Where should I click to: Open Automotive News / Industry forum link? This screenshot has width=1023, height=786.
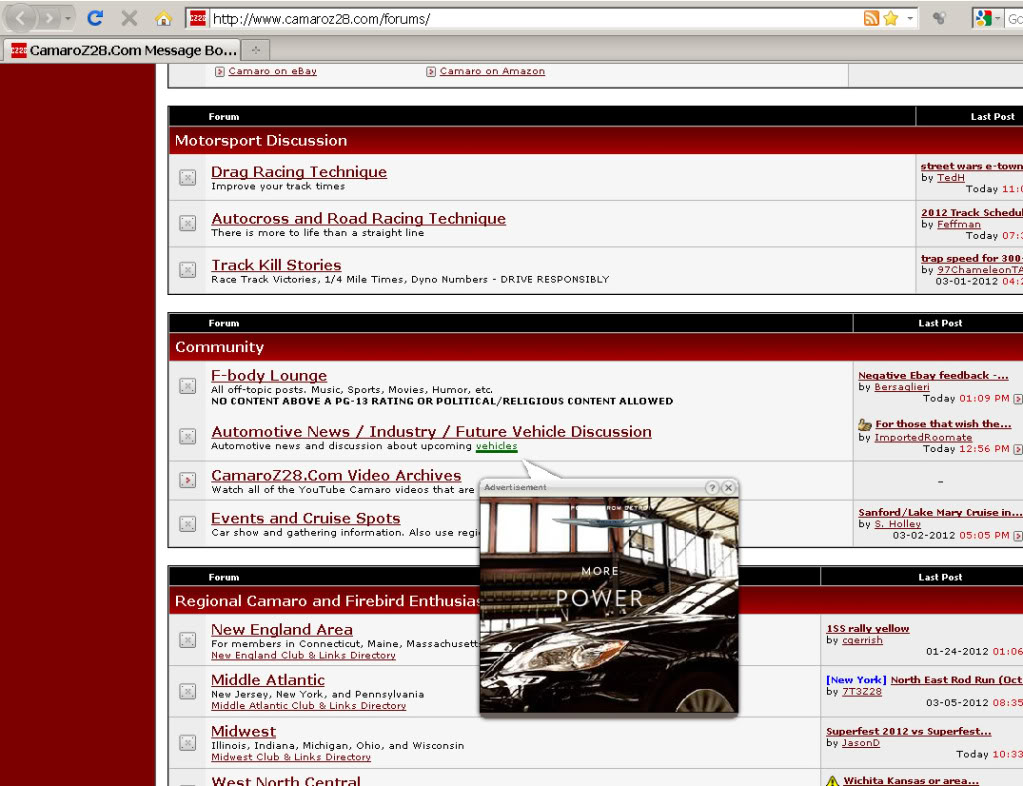coord(431,432)
